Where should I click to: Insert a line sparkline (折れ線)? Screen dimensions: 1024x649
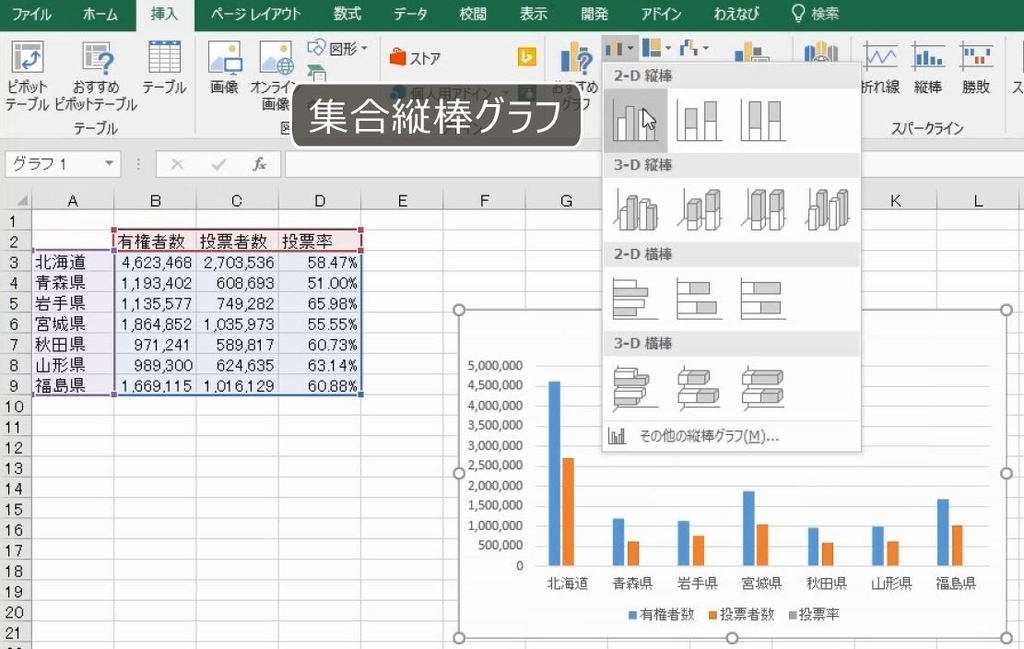point(880,68)
